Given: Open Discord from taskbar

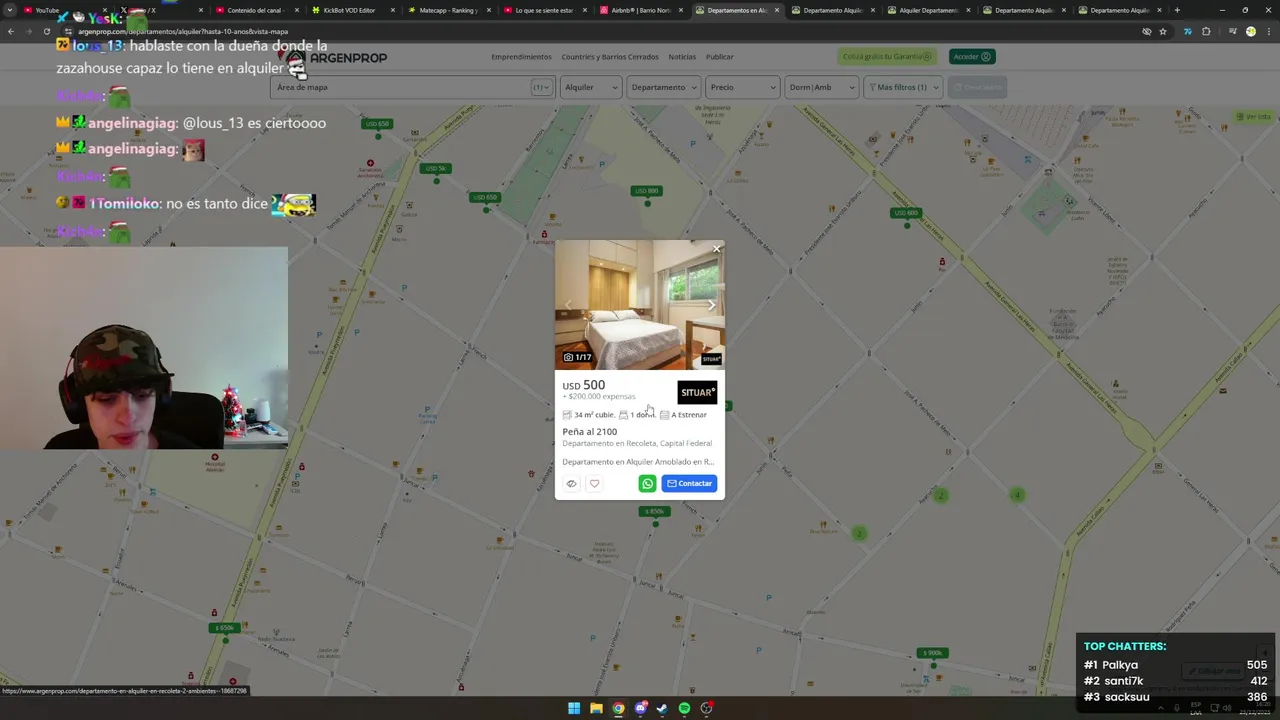Looking at the screenshot, I should 640,708.
